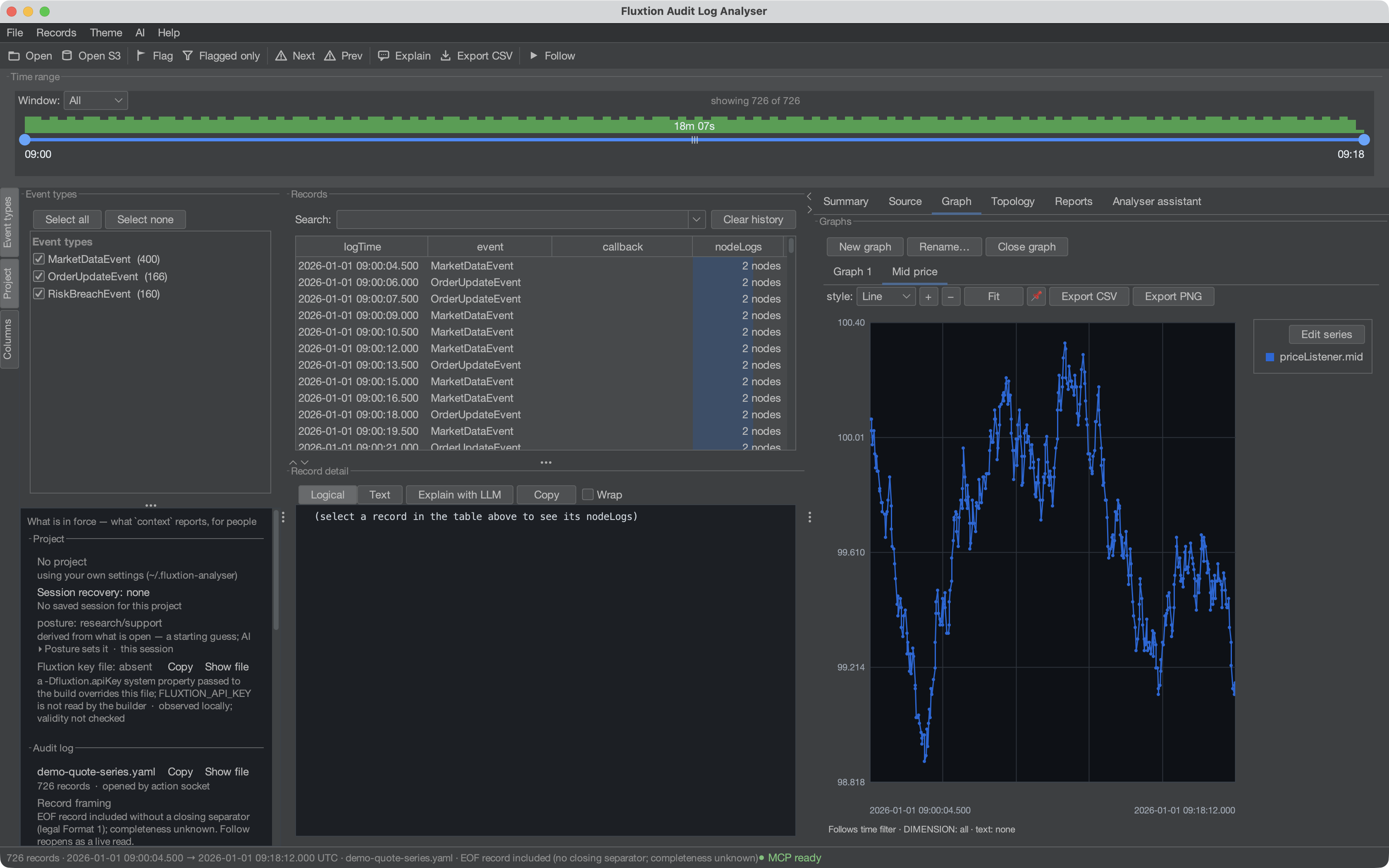The height and width of the screenshot is (868, 1389).
Task: Switch to the Summary tab
Action: (845, 202)
